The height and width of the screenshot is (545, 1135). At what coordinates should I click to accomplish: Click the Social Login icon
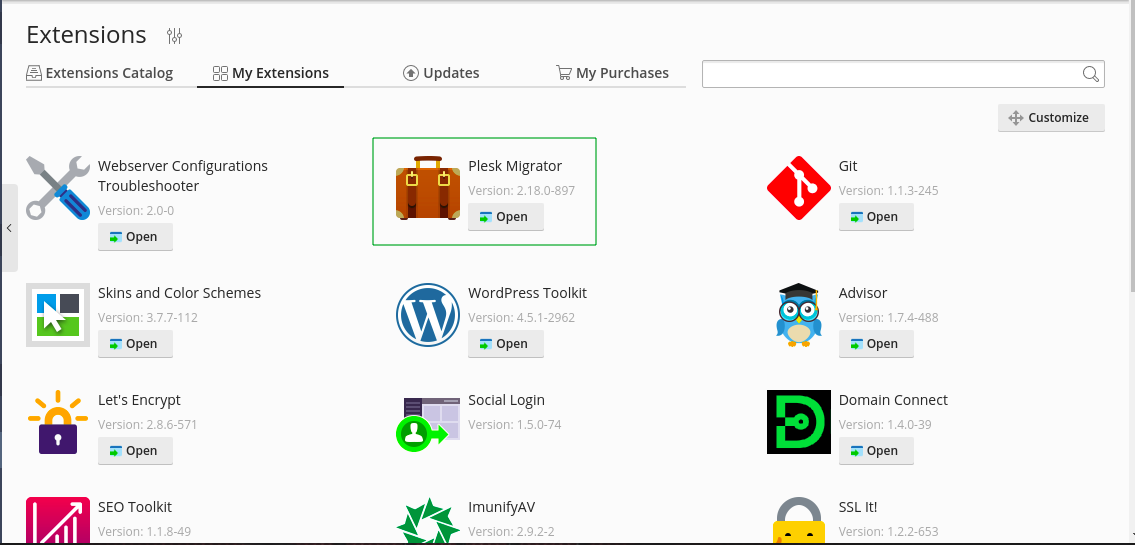(428, 423)
